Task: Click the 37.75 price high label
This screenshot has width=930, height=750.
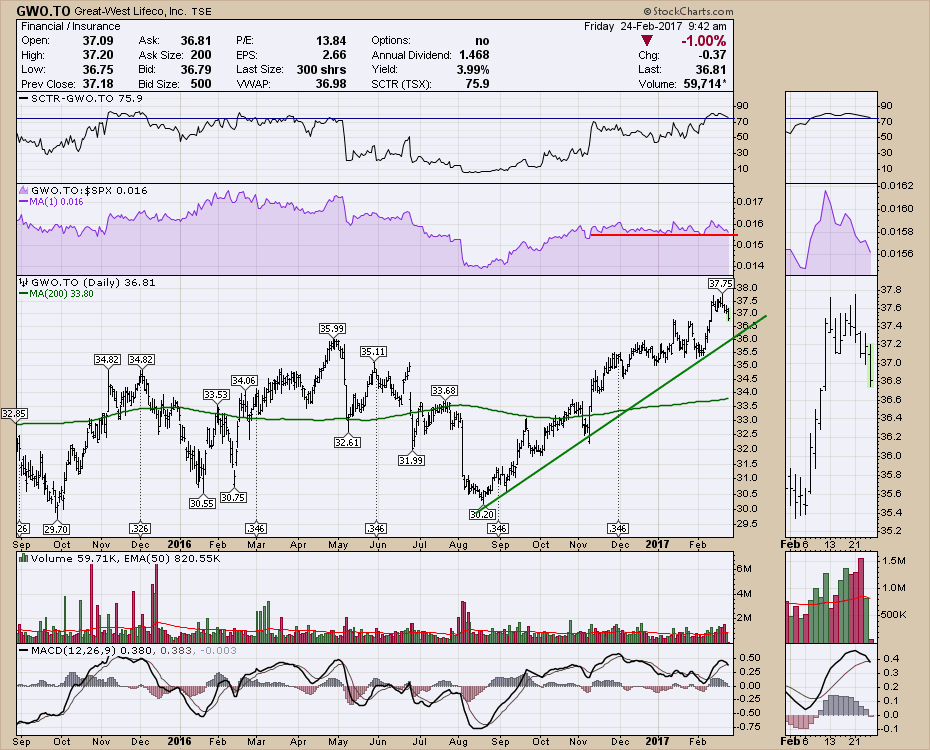Action: point(721,283)
